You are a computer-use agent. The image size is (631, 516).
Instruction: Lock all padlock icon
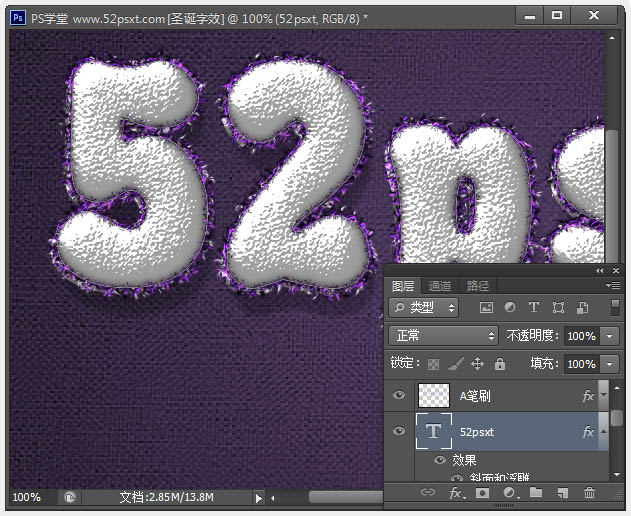(x=500, y=364)
